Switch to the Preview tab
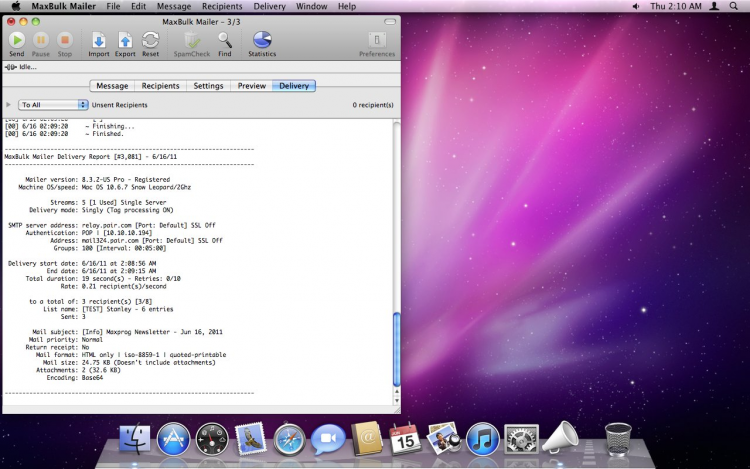The height and width of the screenshot is (469, 750). pos(252,86)
